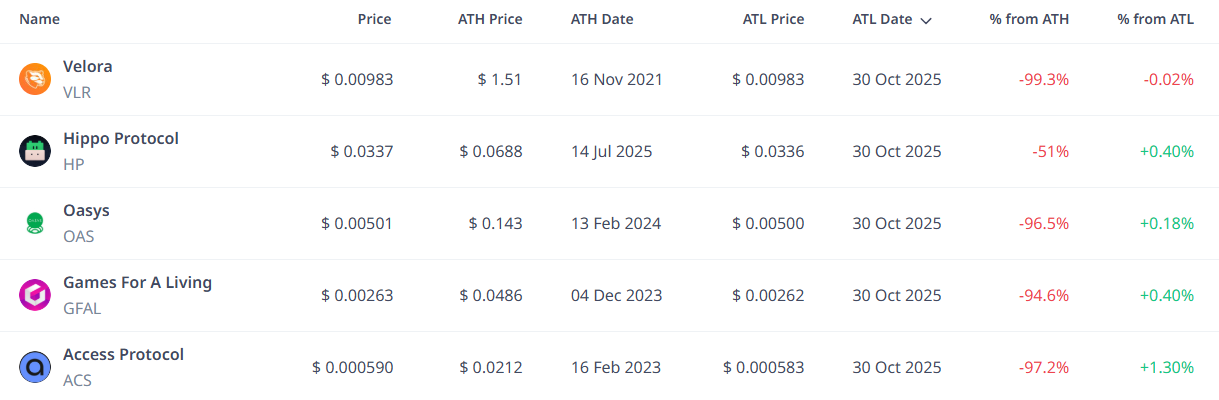Sort table by Price column
Viewport: 1219px width, 400px height.
click(x=375, y=19)
